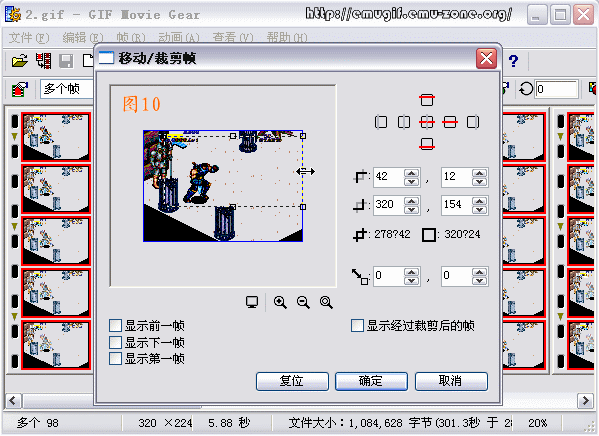
Task: Align crop to right edge icon
Action: (x=473, y=122)
